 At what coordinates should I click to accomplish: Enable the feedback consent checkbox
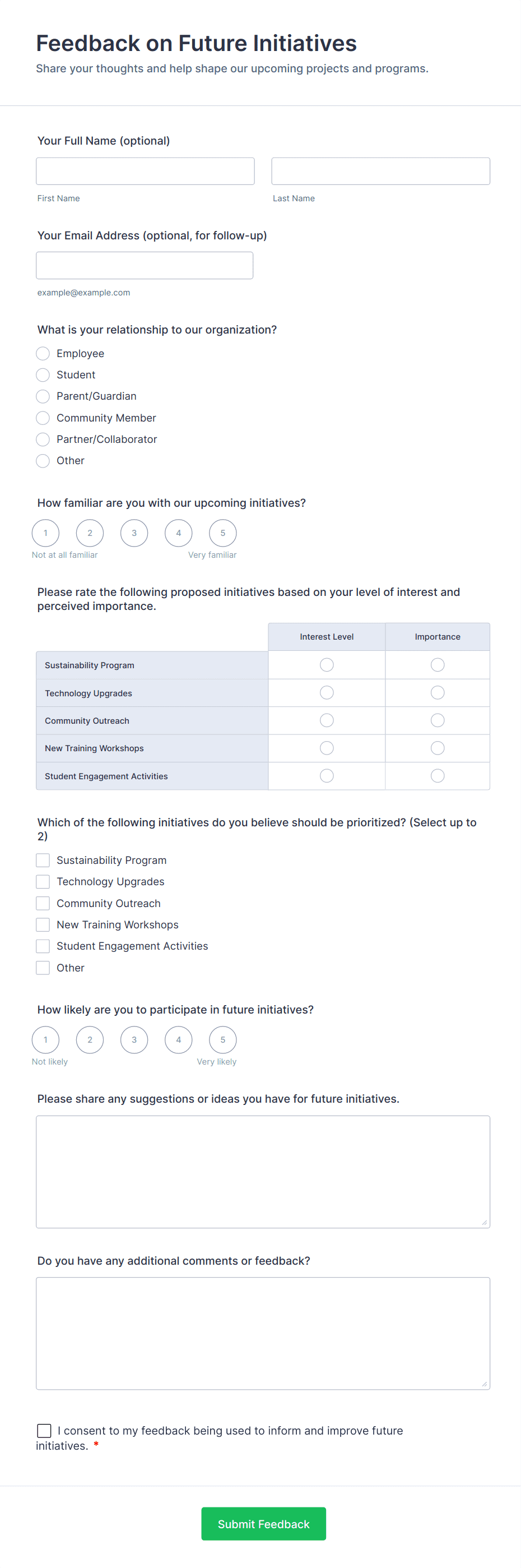click(44, 1431)
